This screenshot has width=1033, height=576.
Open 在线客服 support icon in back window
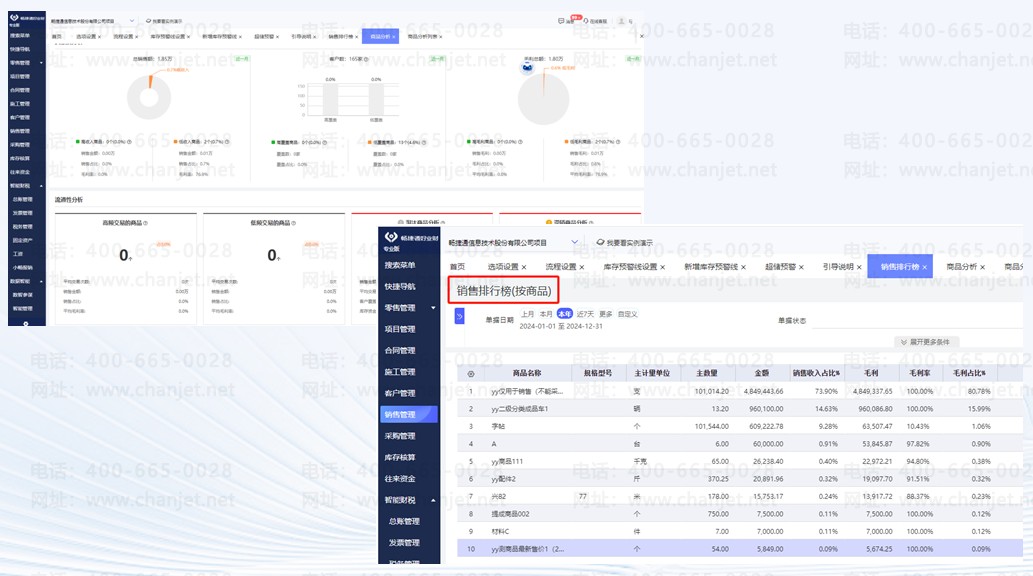click(586, 21)
